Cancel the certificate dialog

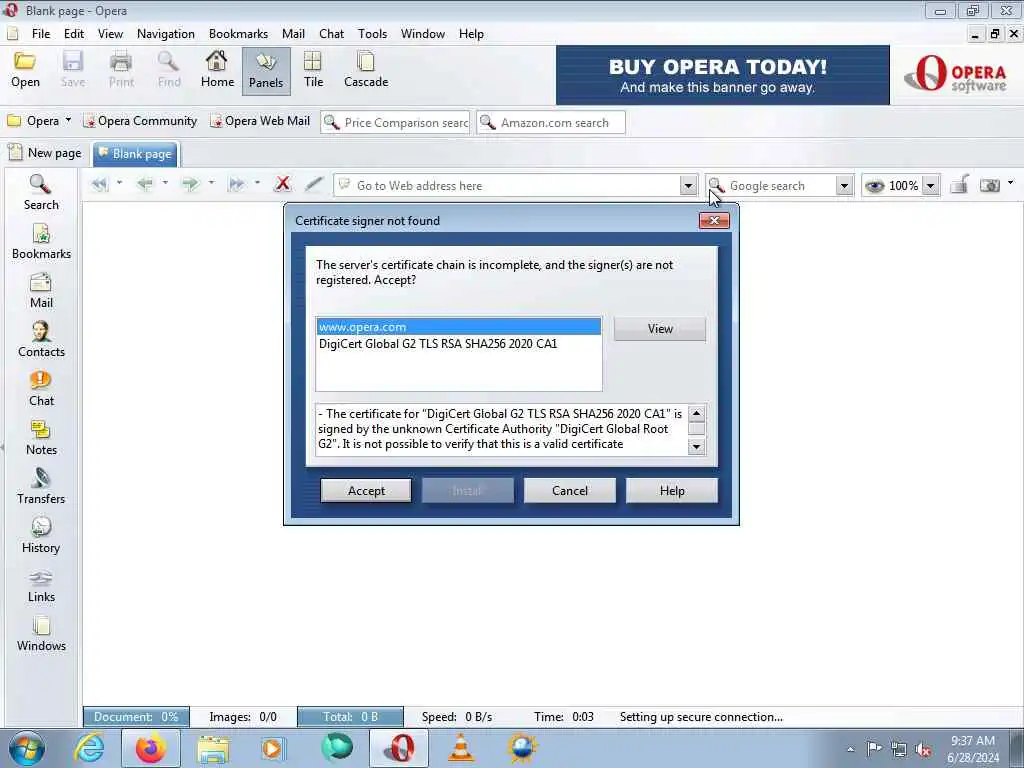pyautogui.click(x=569, y=490)
